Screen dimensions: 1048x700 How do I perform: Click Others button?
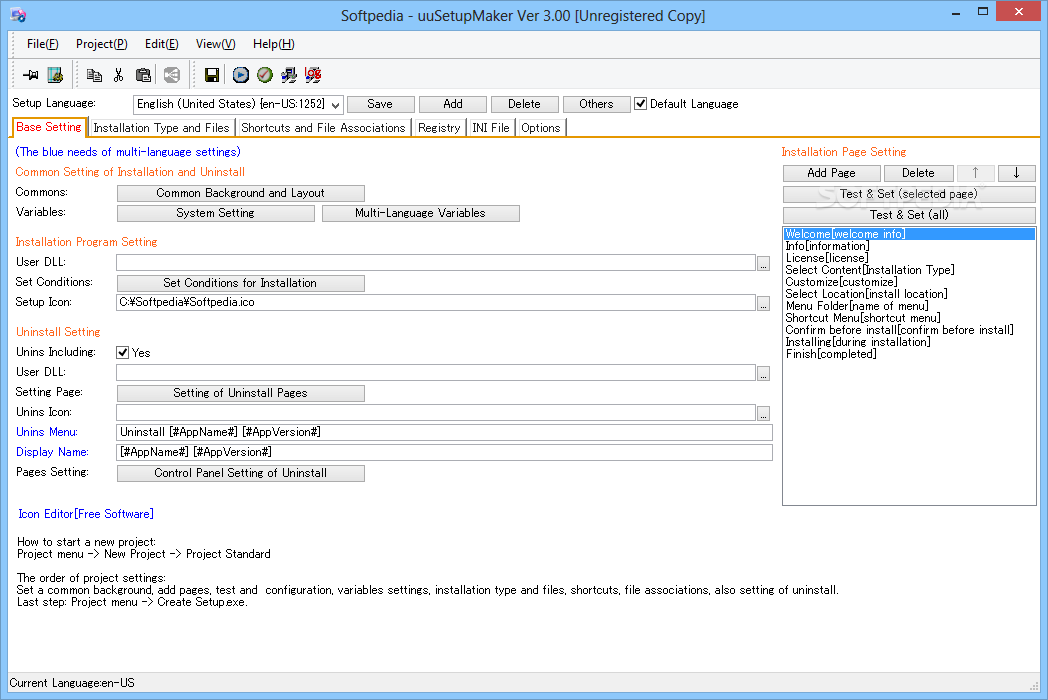[596, 104]
